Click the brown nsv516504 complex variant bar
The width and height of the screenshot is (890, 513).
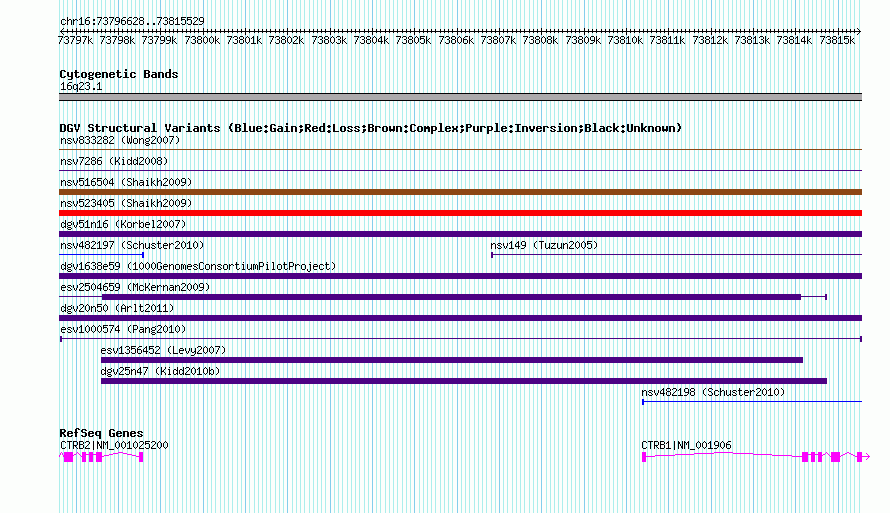click(x=460, y=192)
